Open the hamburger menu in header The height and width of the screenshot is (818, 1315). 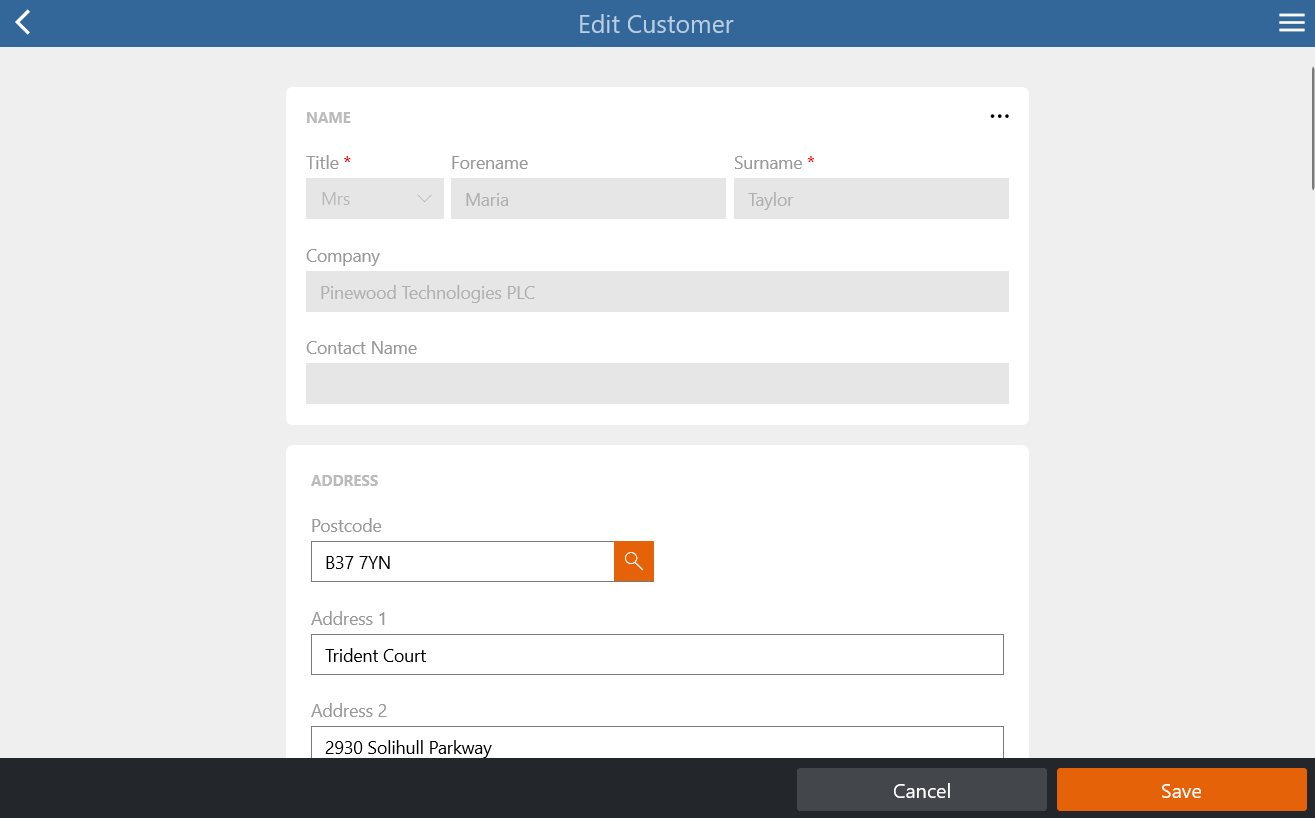(1292, 23)
